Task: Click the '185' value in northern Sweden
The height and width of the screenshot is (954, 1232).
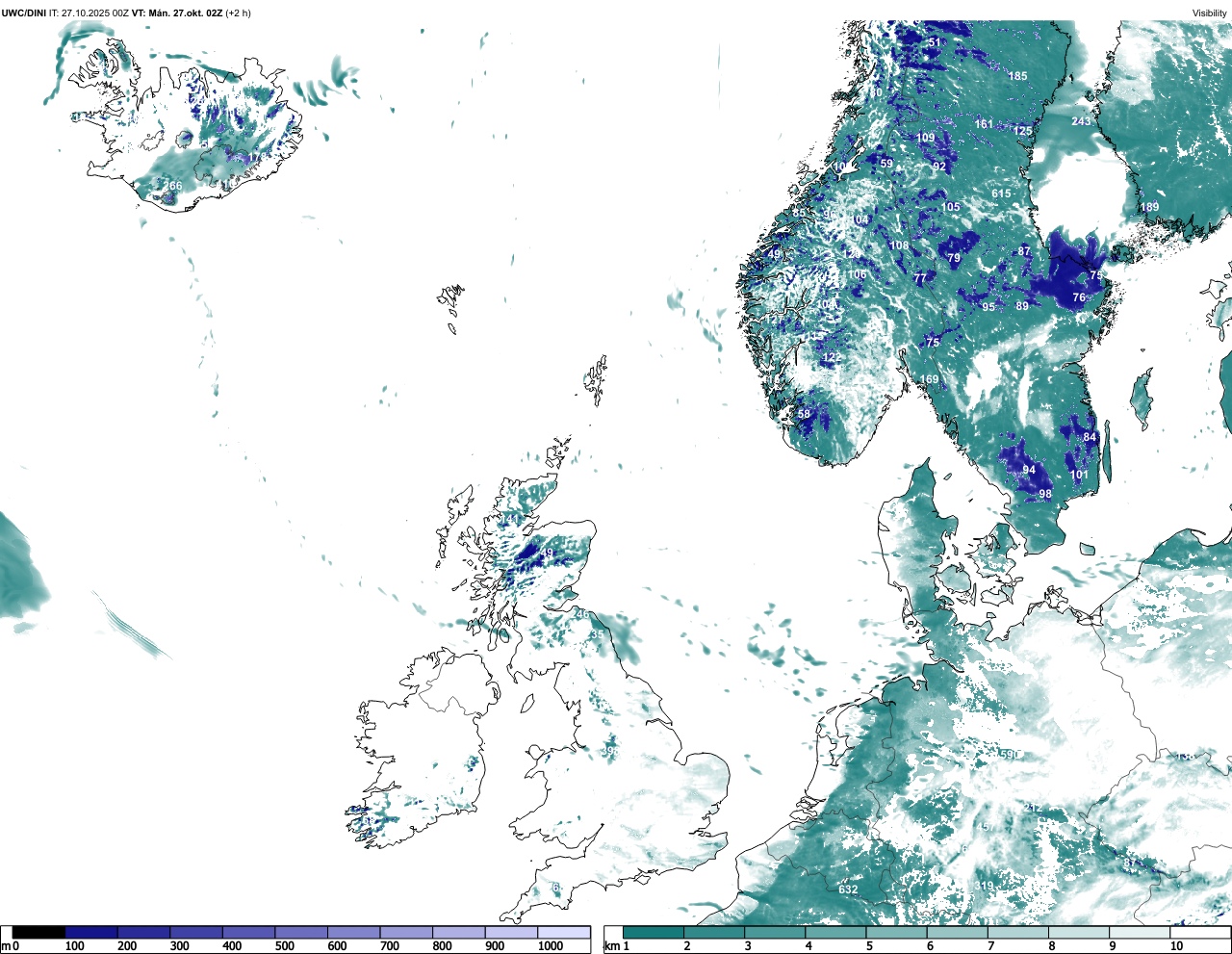Action: (1018, 76)
